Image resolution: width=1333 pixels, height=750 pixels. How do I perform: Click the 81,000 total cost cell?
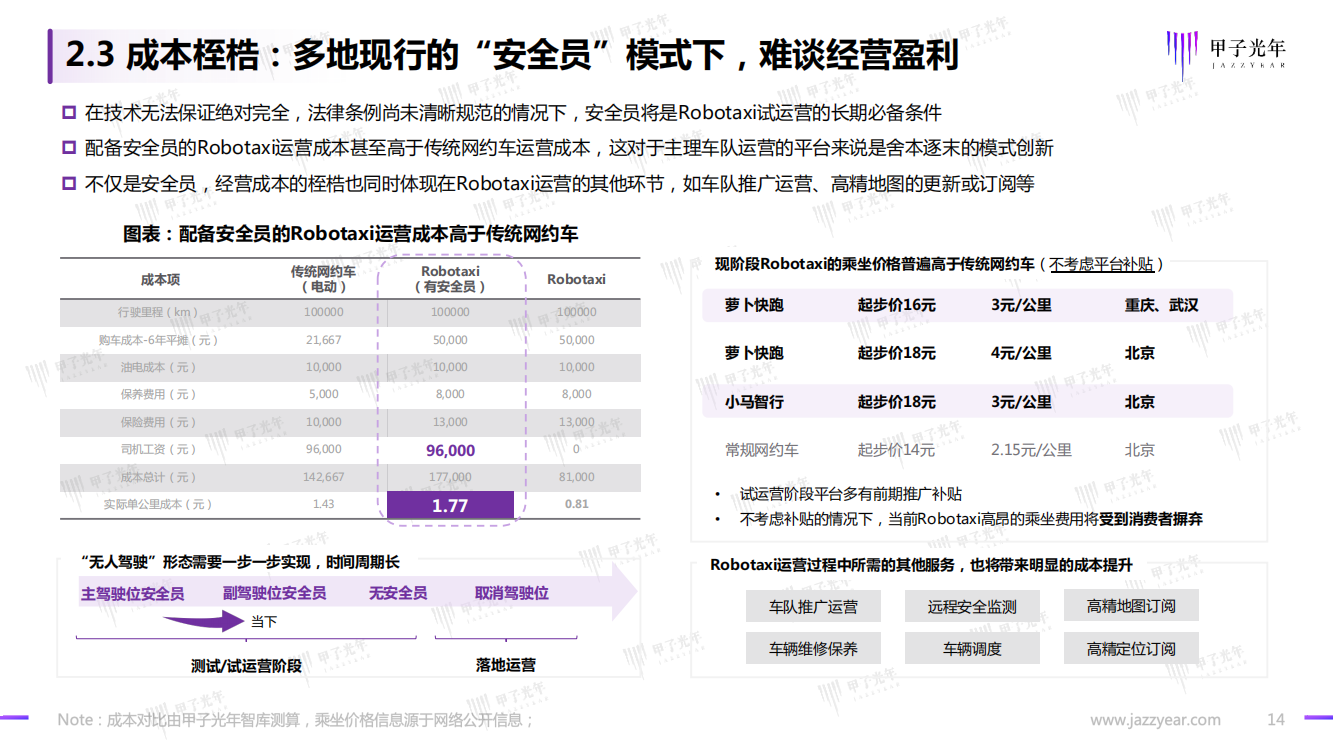[577, 477]
